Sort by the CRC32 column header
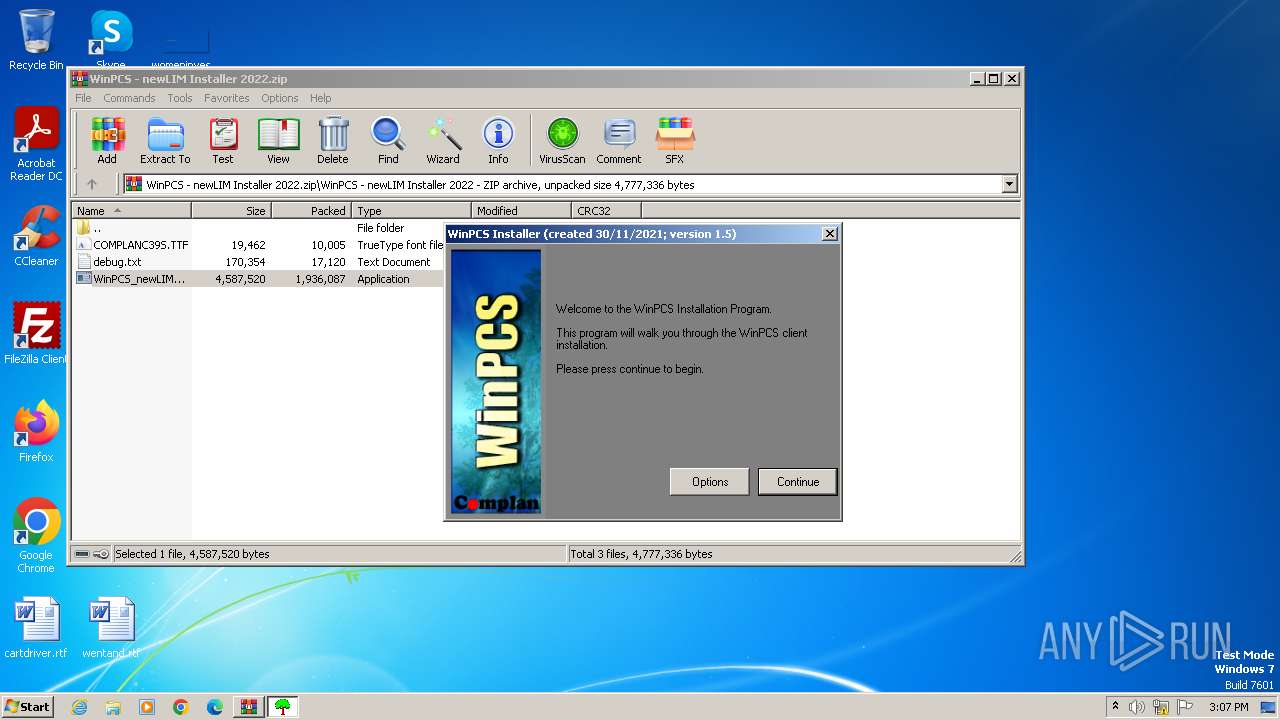 (x=606, y=211)
